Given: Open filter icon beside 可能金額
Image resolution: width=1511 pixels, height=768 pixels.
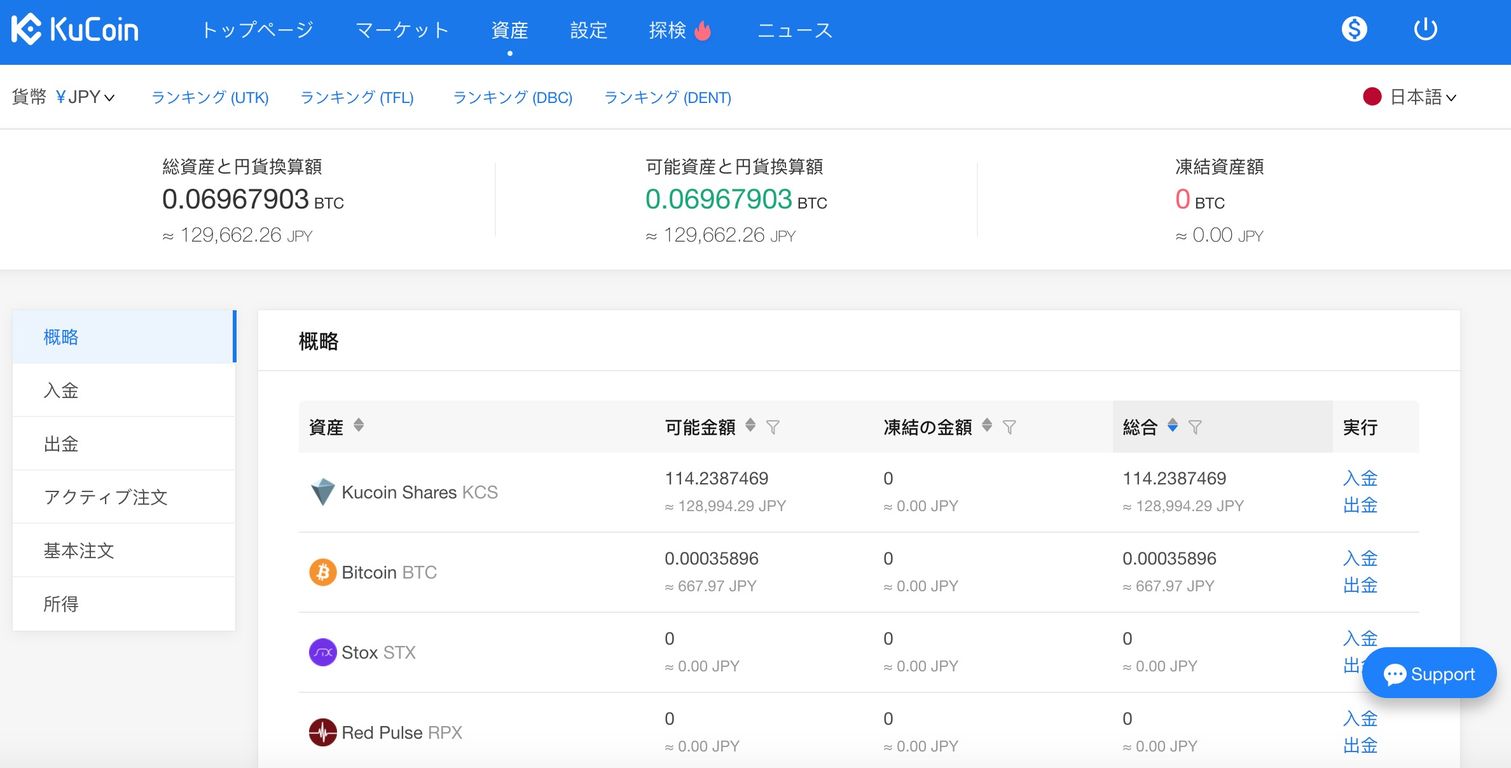Looking at the screenshot, I should coord(773,427).
